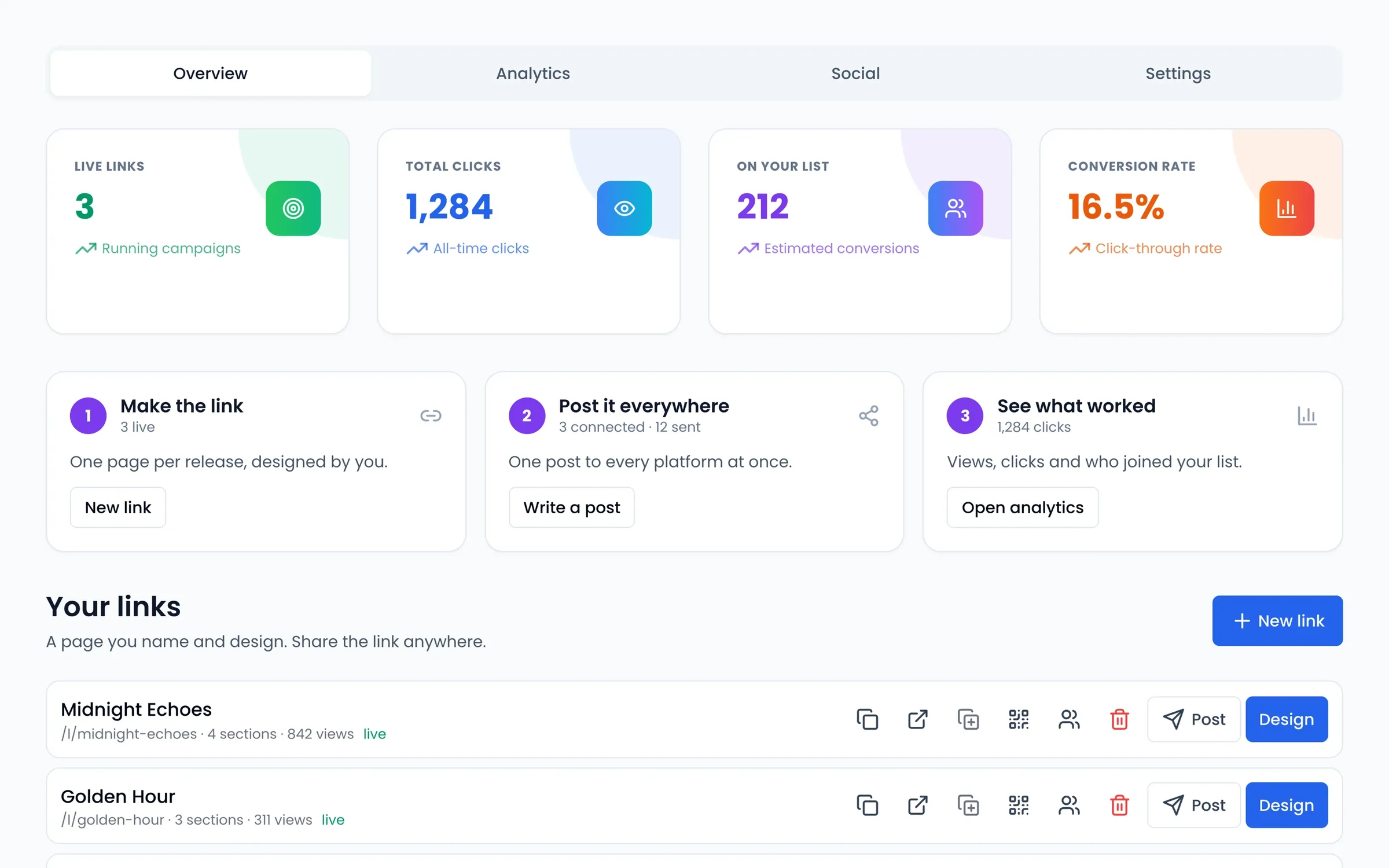The height and width of the screenshot is (868, 1389).
Task: Click New link in Make the link card
Action: click(x=118, y=507)
